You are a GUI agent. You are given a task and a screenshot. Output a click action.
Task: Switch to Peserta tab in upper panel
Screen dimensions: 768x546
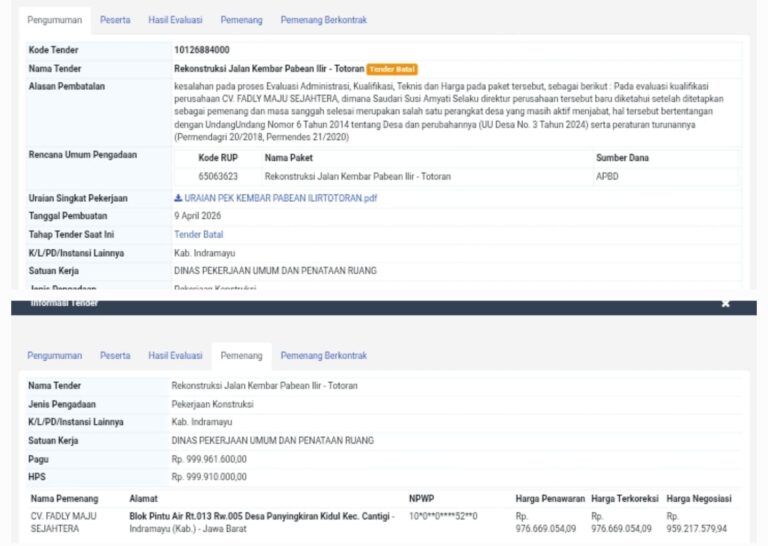click(x=115, y=20)
